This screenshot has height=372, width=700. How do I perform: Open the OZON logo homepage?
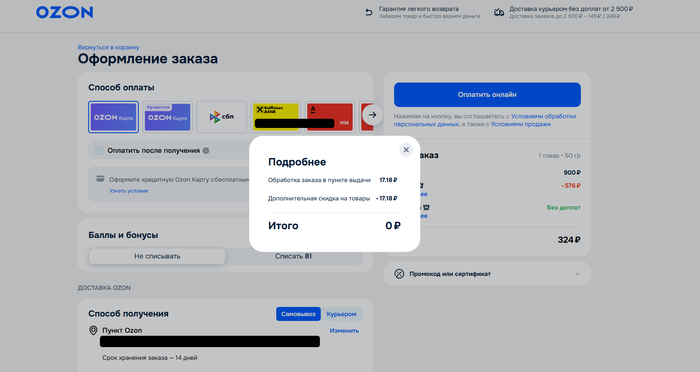[65, 13]
